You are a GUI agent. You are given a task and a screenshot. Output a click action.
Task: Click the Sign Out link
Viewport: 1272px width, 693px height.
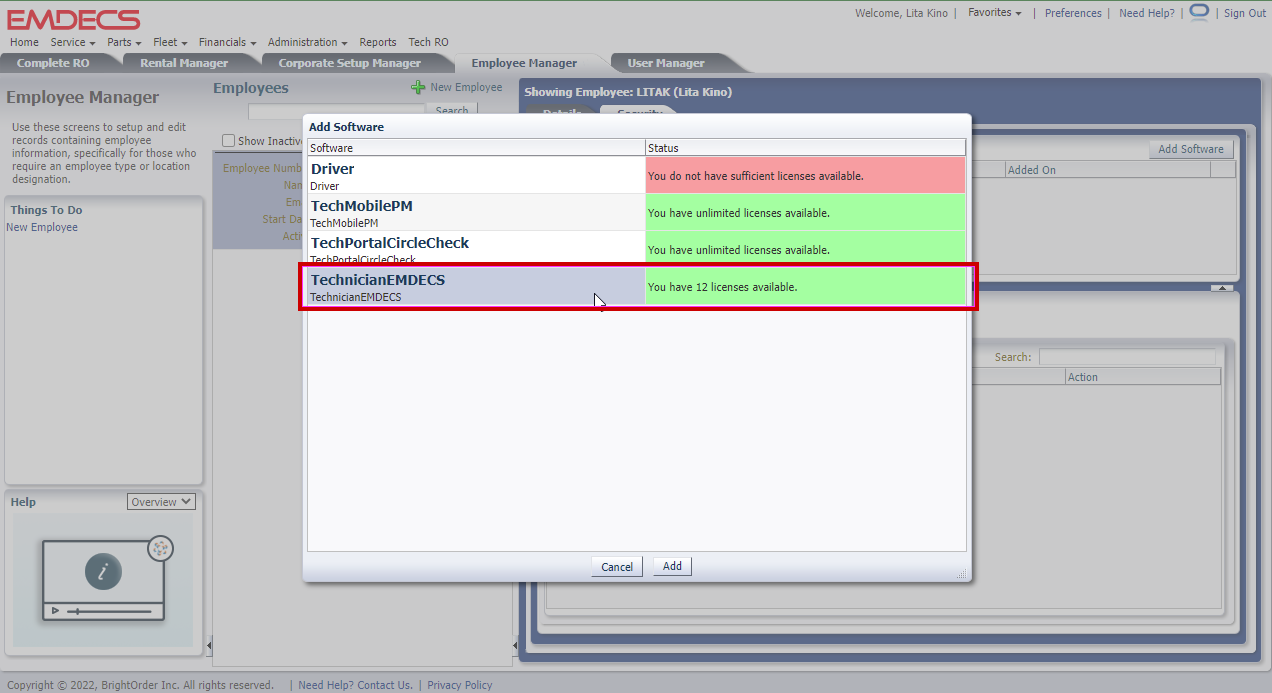[1245, 13]
